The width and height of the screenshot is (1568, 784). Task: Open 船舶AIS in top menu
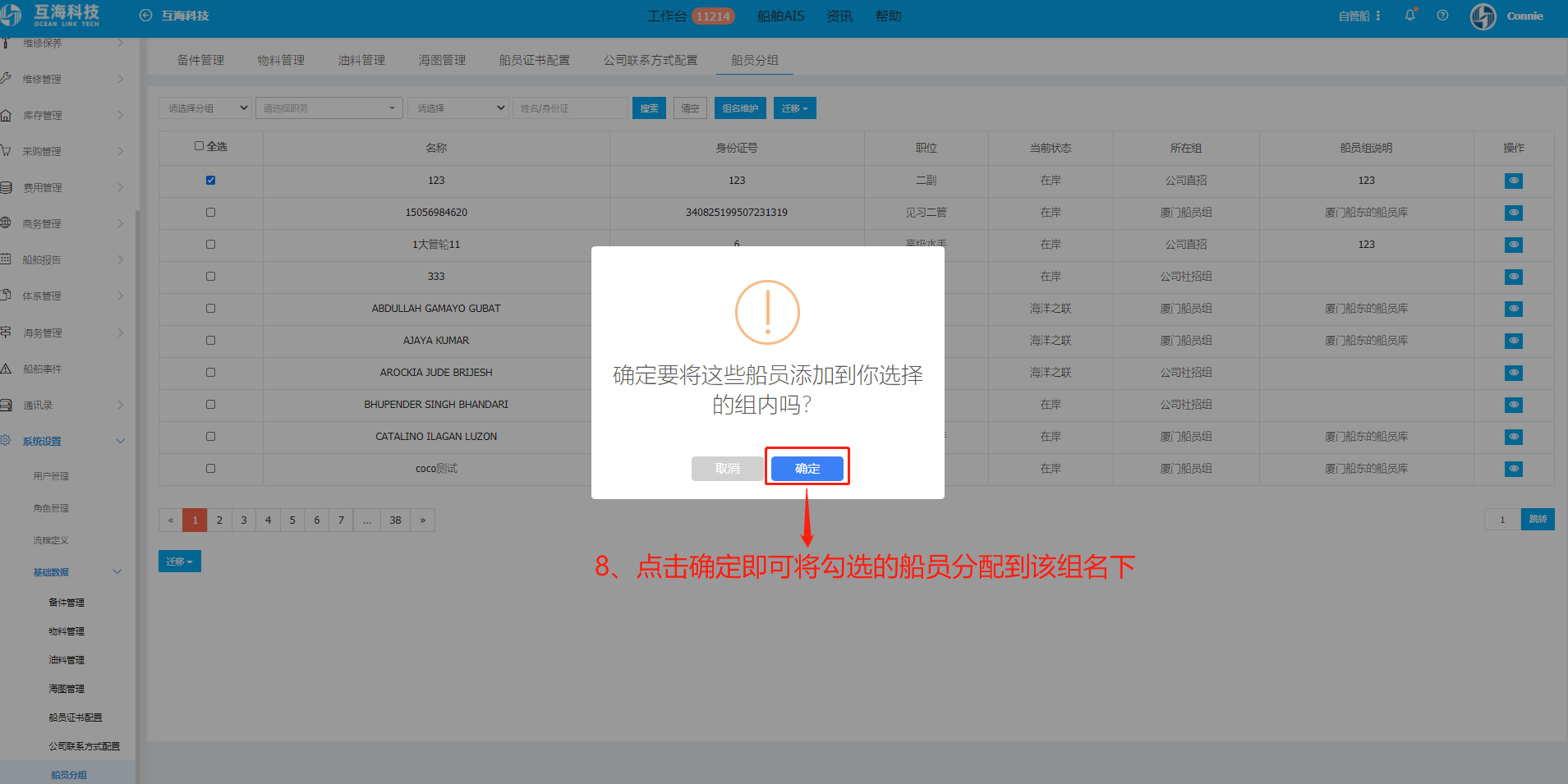click(x=780, y=16)
